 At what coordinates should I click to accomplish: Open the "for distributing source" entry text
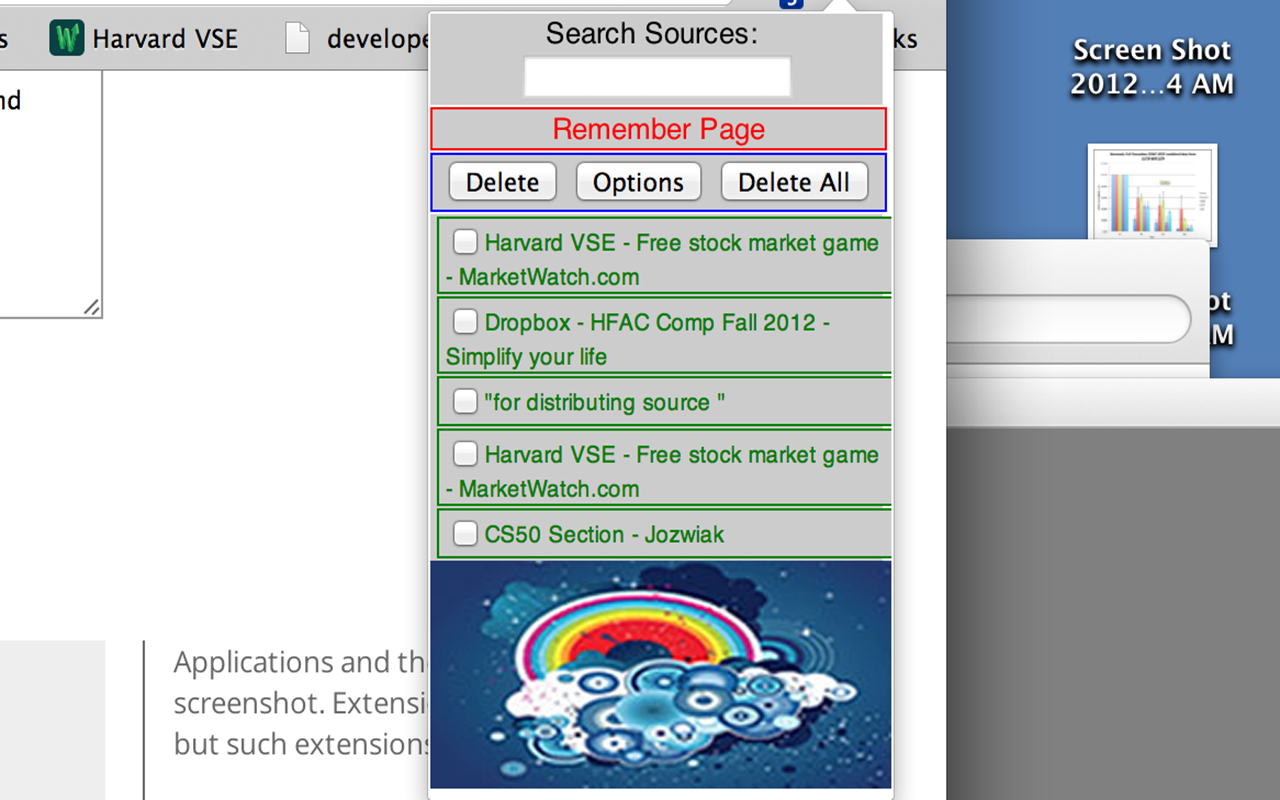pos(605,402)
